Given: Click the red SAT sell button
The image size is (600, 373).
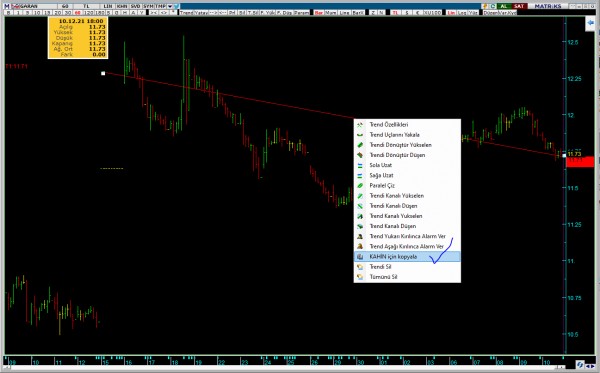Looking at the screenshot, I should [x=519, y=6].
